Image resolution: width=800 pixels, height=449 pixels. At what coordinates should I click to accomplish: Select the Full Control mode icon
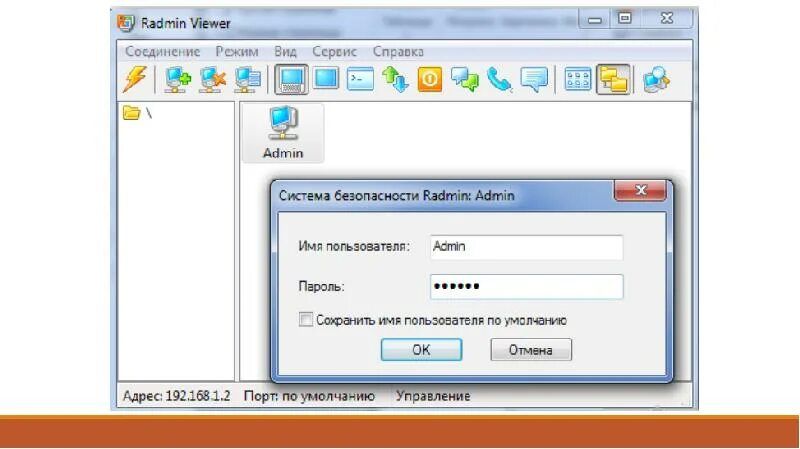click(291, 79)
